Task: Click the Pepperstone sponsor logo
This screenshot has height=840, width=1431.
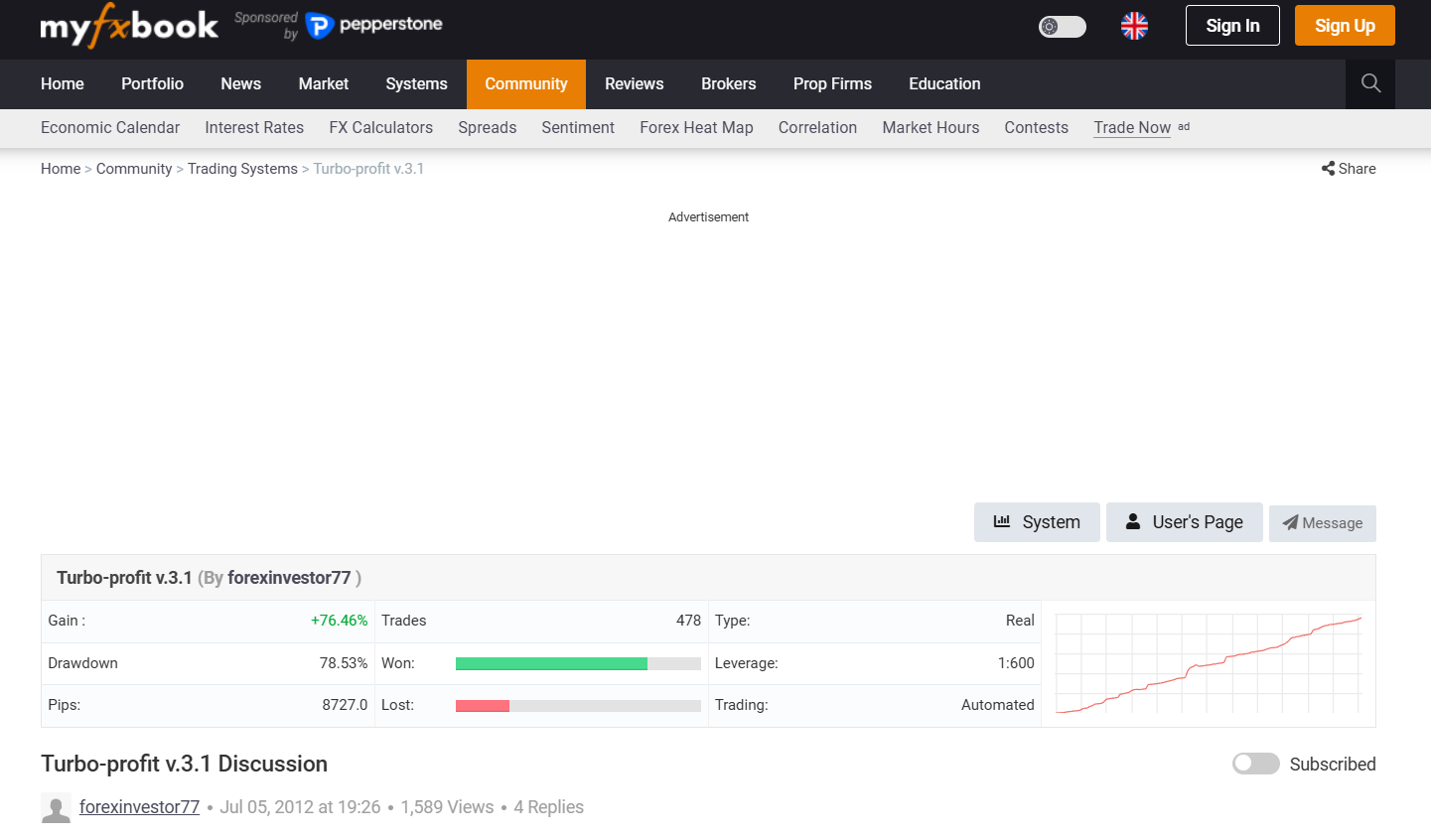Action: (374, 25)
